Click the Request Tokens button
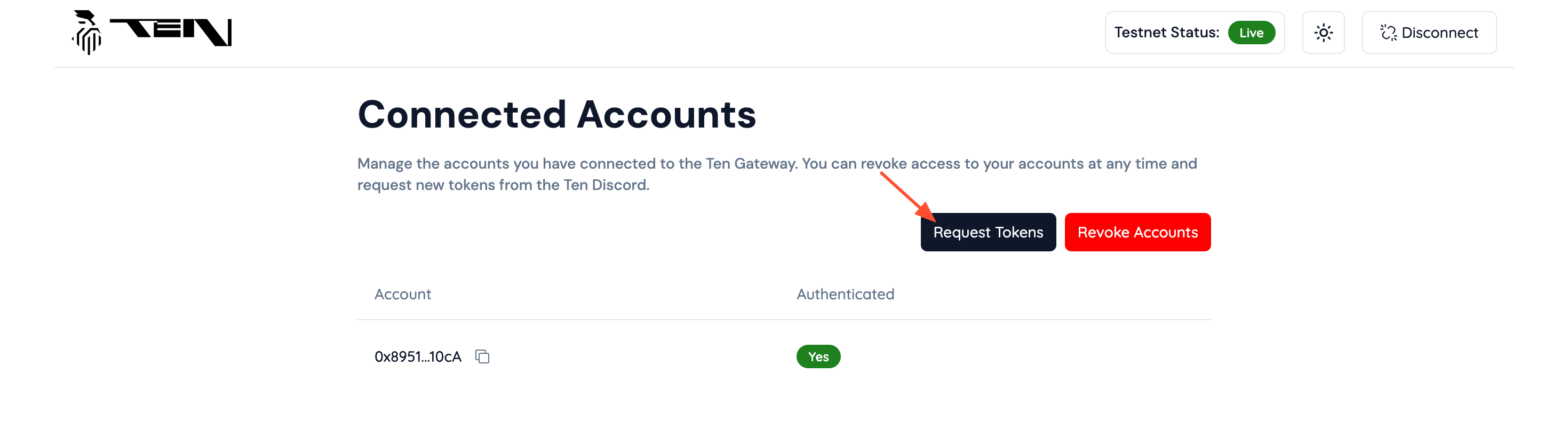Viewport: 1568px width, 436px height. point(988,232)
